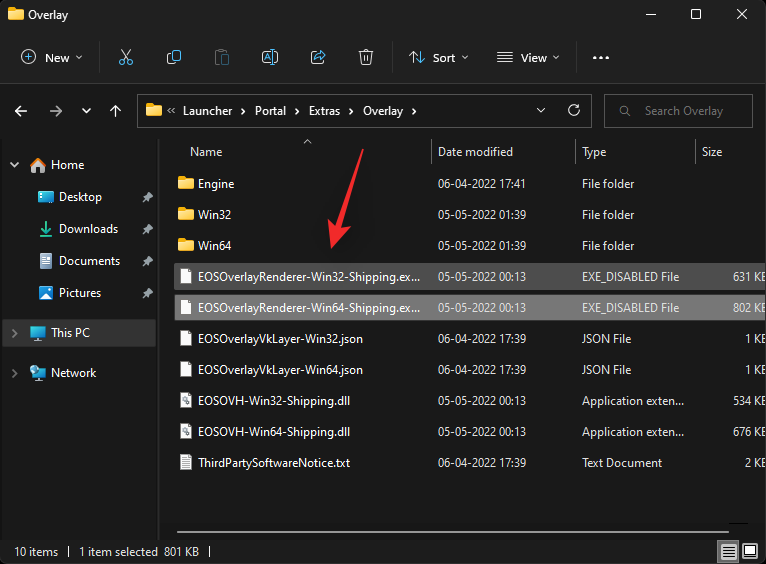Open the New item dropdown

point(52,57)
